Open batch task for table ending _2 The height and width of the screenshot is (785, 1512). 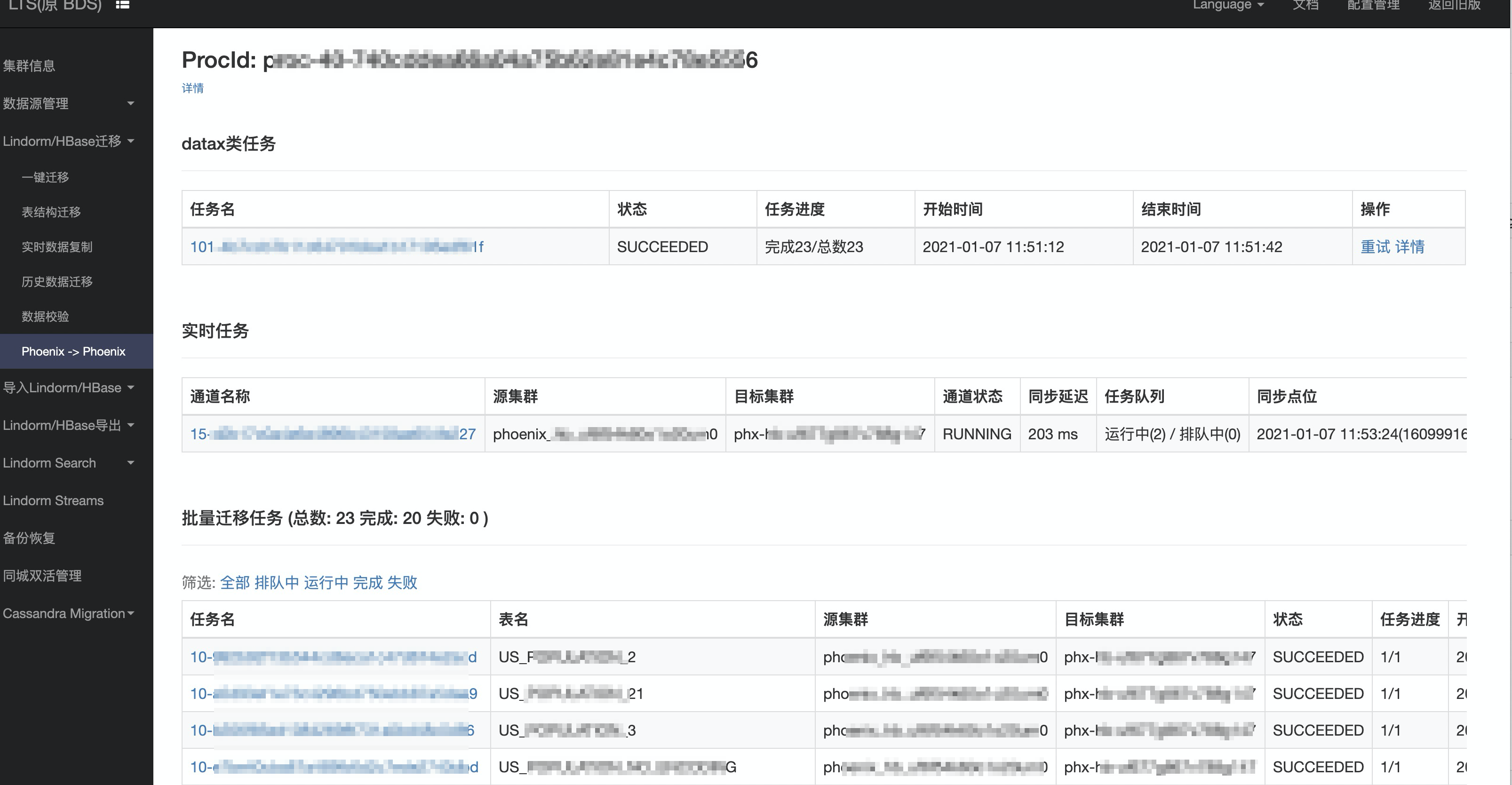pyautogui.click(x=333, y=657)
